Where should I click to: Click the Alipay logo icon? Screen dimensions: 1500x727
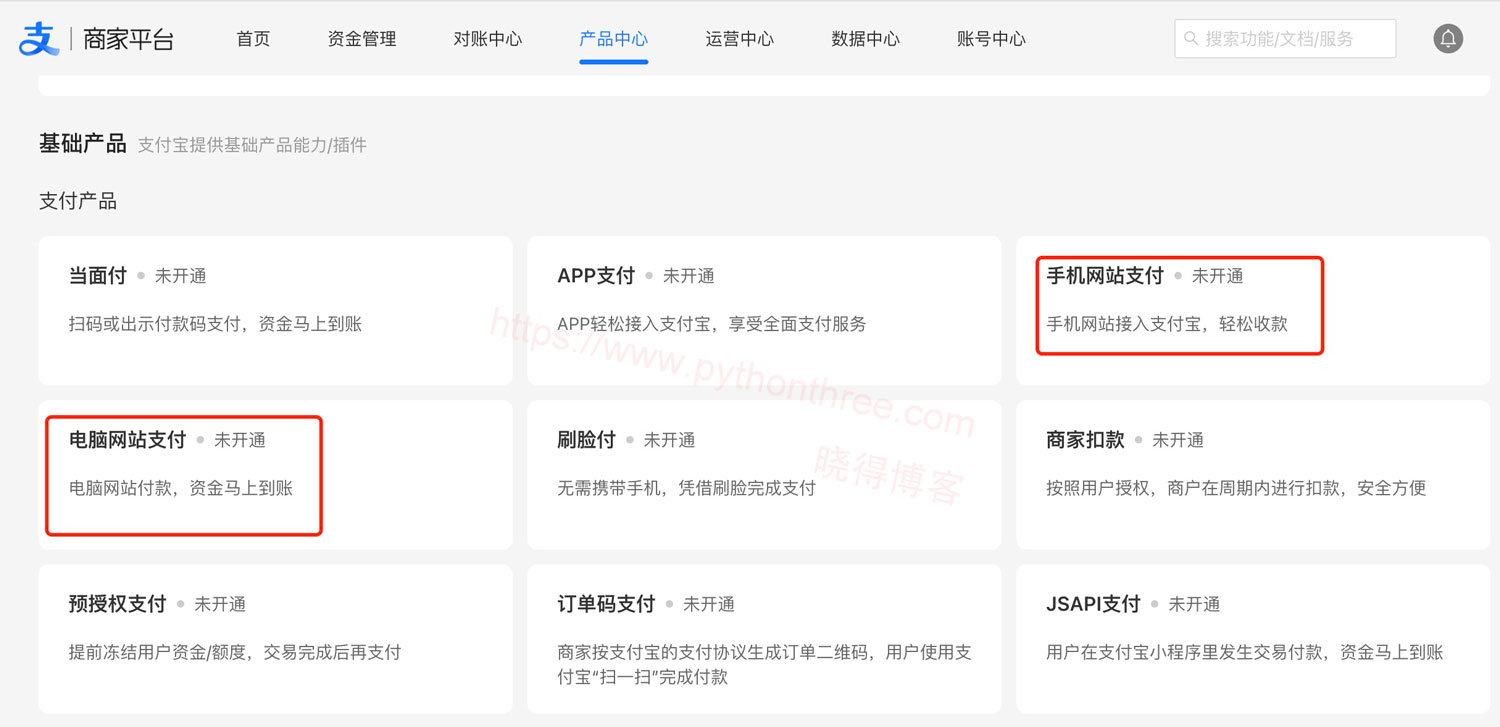pos(38,38)
